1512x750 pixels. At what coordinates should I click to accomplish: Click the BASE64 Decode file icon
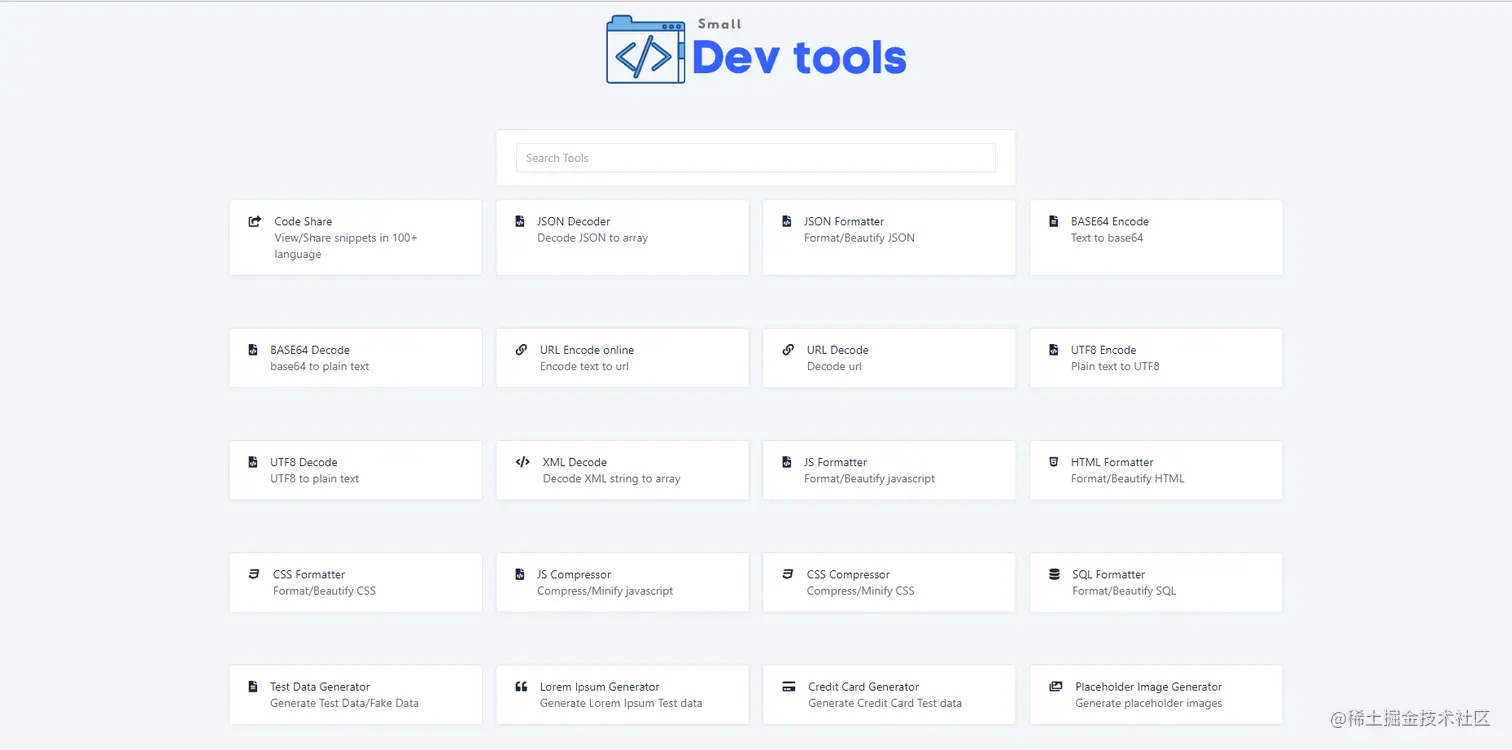[x=253, y=350]
